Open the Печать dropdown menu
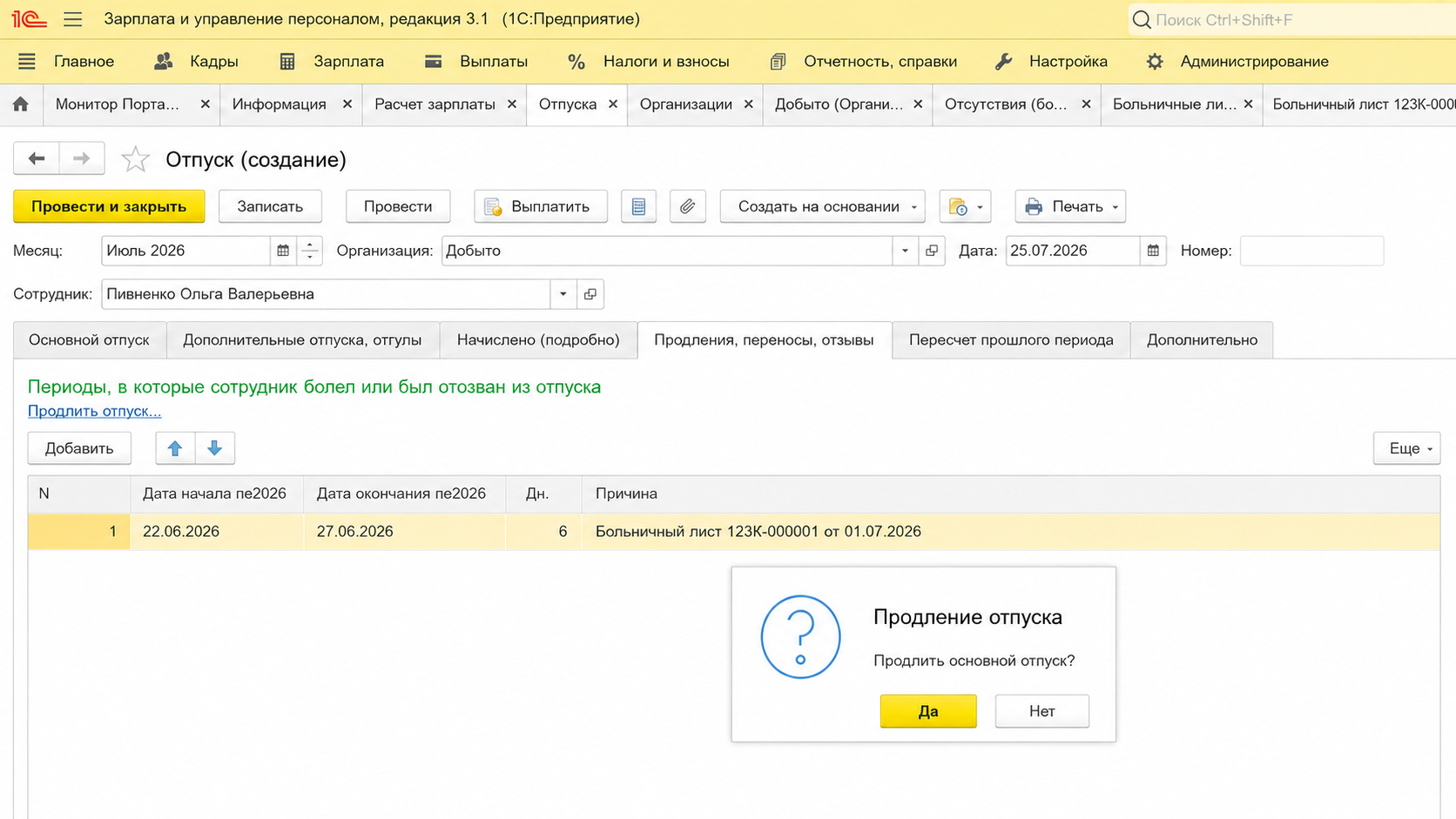Image resolution: width=1456 pixels, height=819 pixels. pos(1070,207)
